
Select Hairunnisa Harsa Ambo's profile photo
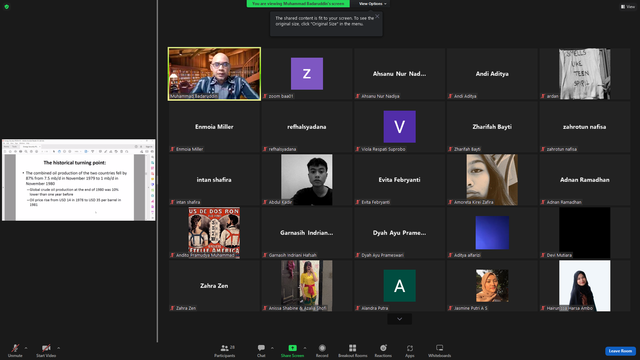pyautogui.click(x=584, y=286)
